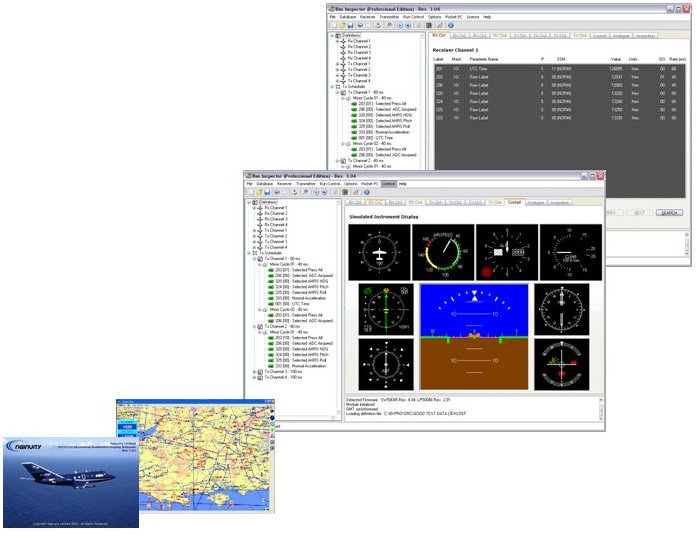Click the Open folder icon in rear window toolbar
Image resolution: width=697 pixels, height=535 pixels.
pos(342,25)
